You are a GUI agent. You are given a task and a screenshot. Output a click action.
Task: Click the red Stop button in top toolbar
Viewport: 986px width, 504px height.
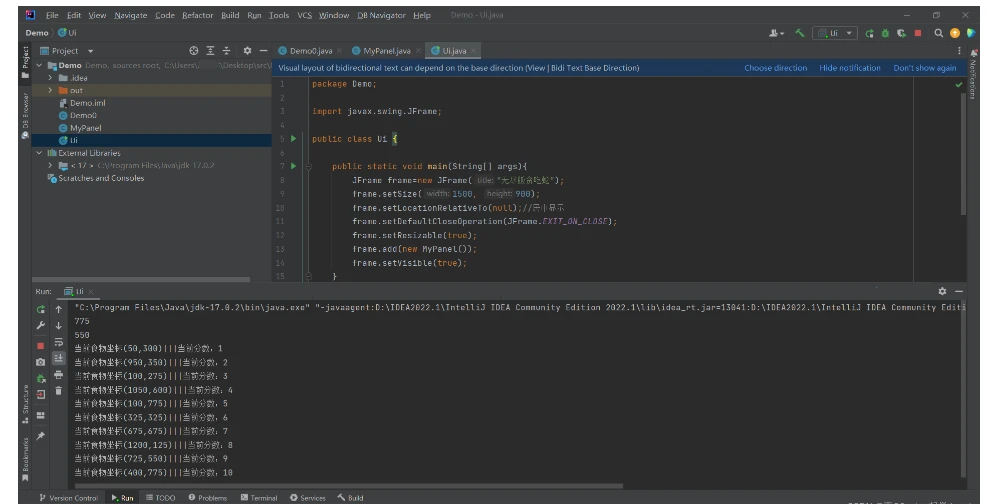[x=918, y=33]
